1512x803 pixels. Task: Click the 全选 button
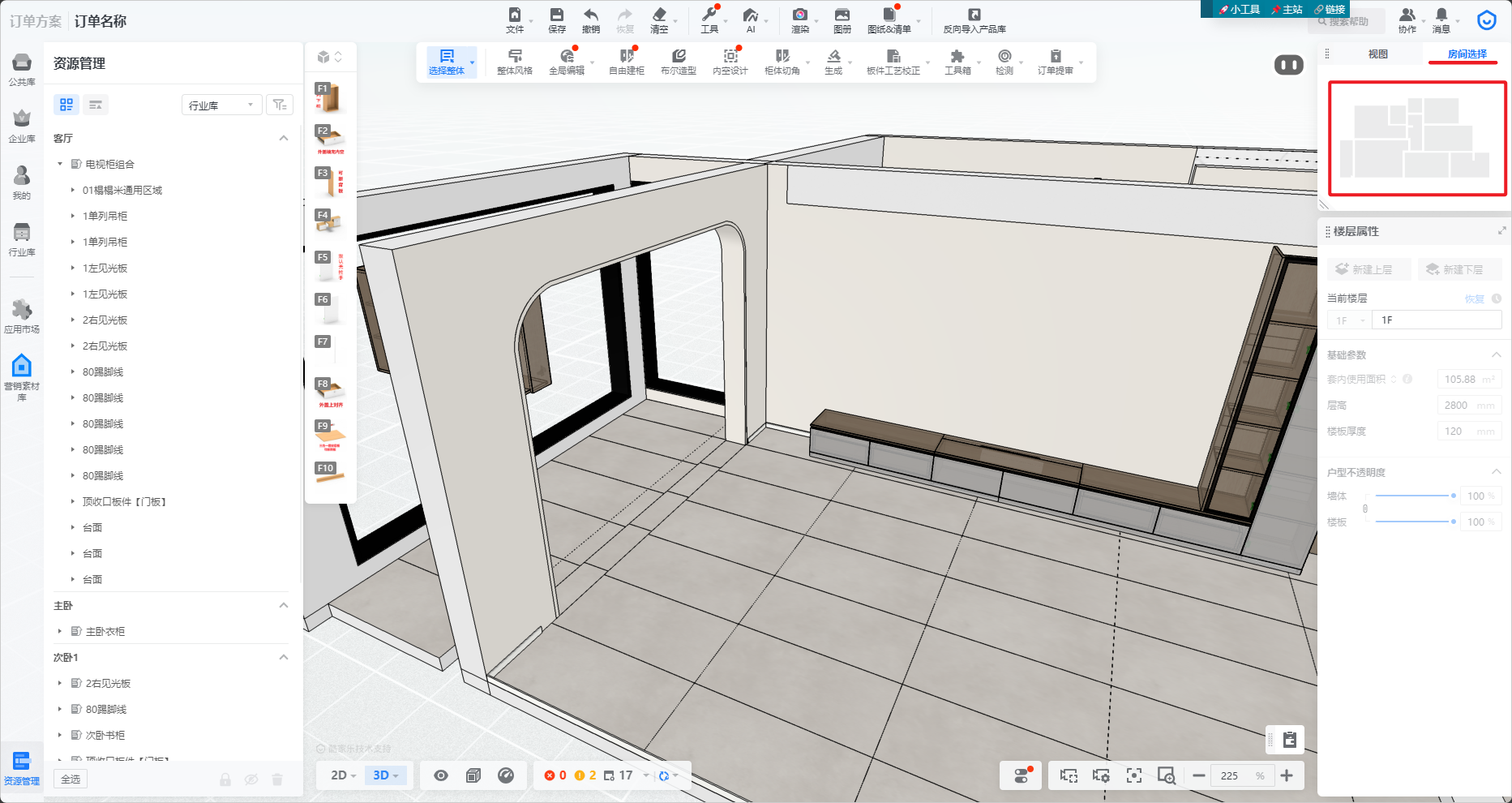[71, 779]
